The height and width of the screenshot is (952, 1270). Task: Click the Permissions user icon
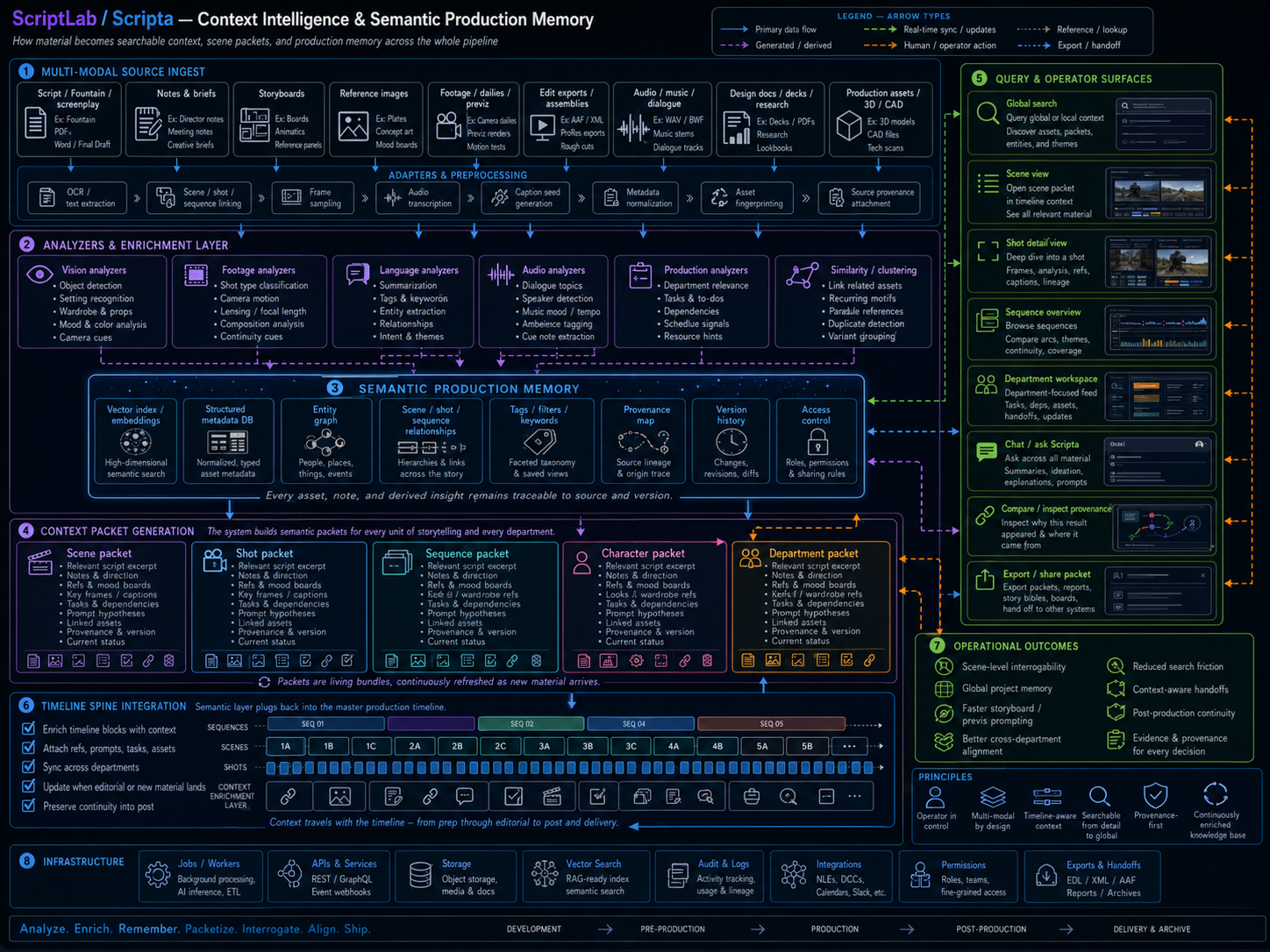(920, 875)
